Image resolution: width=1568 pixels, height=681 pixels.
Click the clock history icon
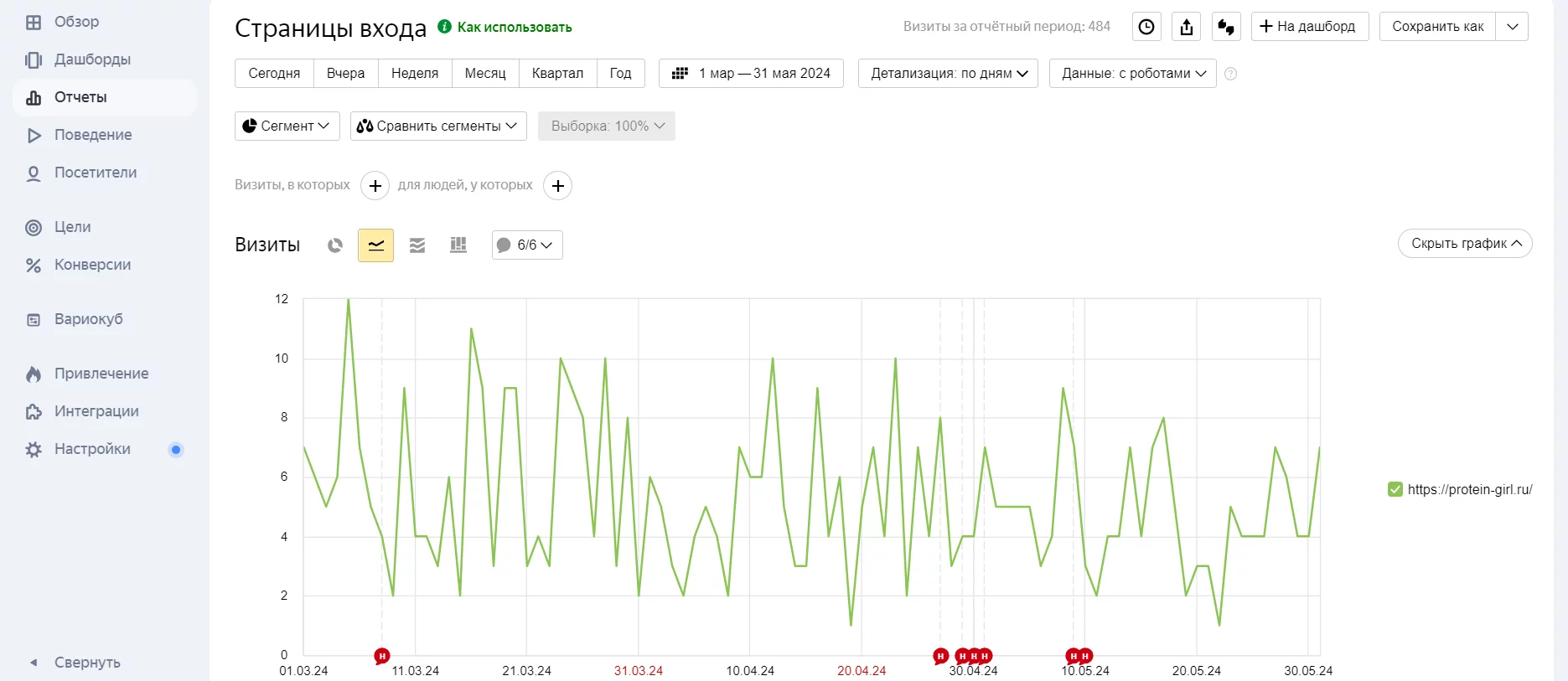[x=1146, y=27]
